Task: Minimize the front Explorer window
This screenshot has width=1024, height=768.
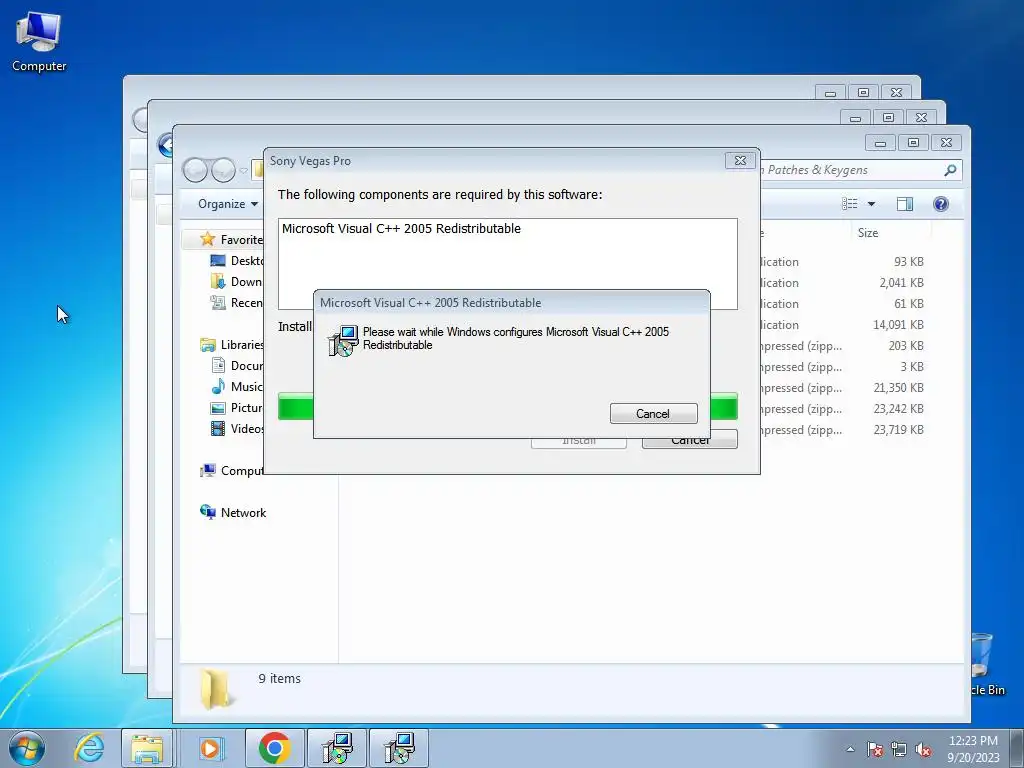Action: click(x=880, y=142)
